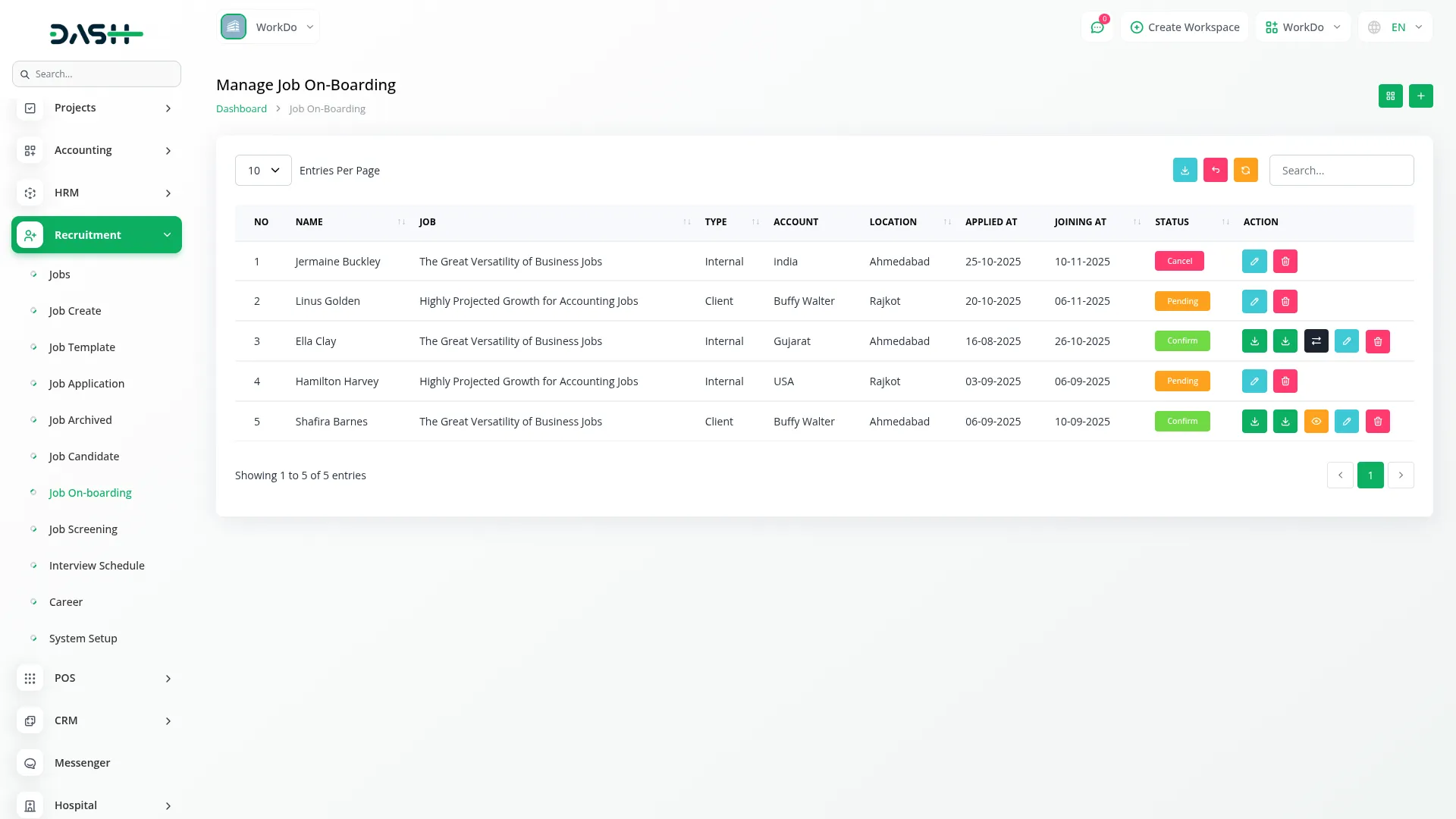Screen dimensions: 1456x819
Task: Click the pink reset arrow icon
Action: (1215, 171)
